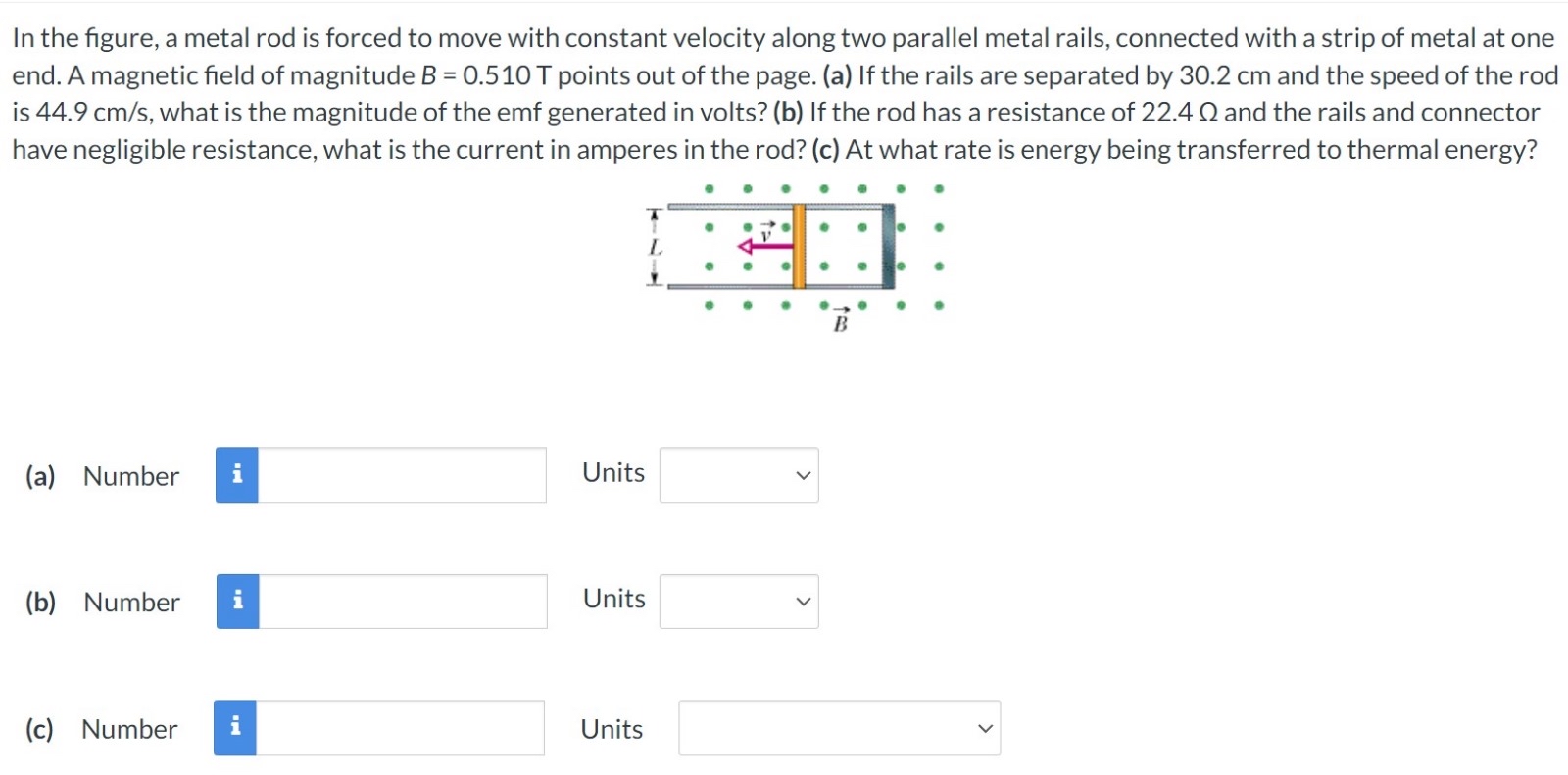Viewport: 1568px width, 775px height.
Task: Click the L rail separation label
Action: click(x=656, y=248)
